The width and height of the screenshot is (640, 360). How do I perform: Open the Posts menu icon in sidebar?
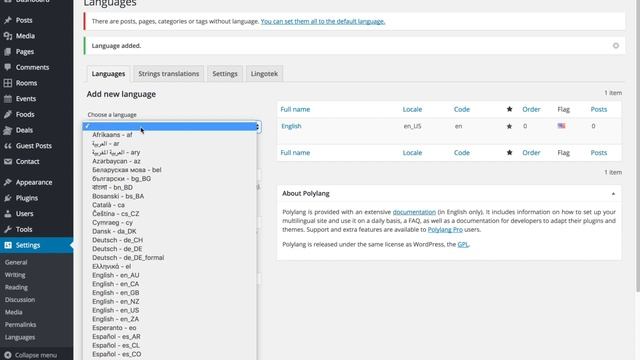(8, 20)
